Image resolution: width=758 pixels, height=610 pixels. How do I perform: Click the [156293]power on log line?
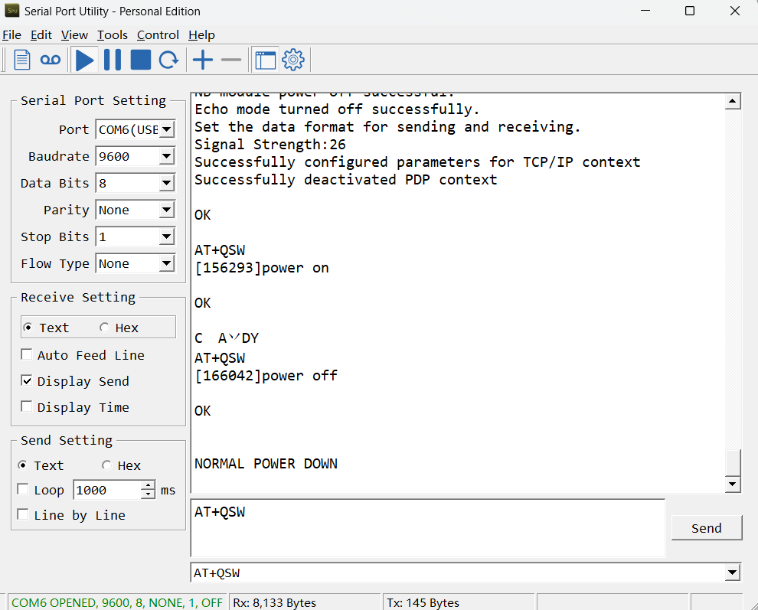262,268
